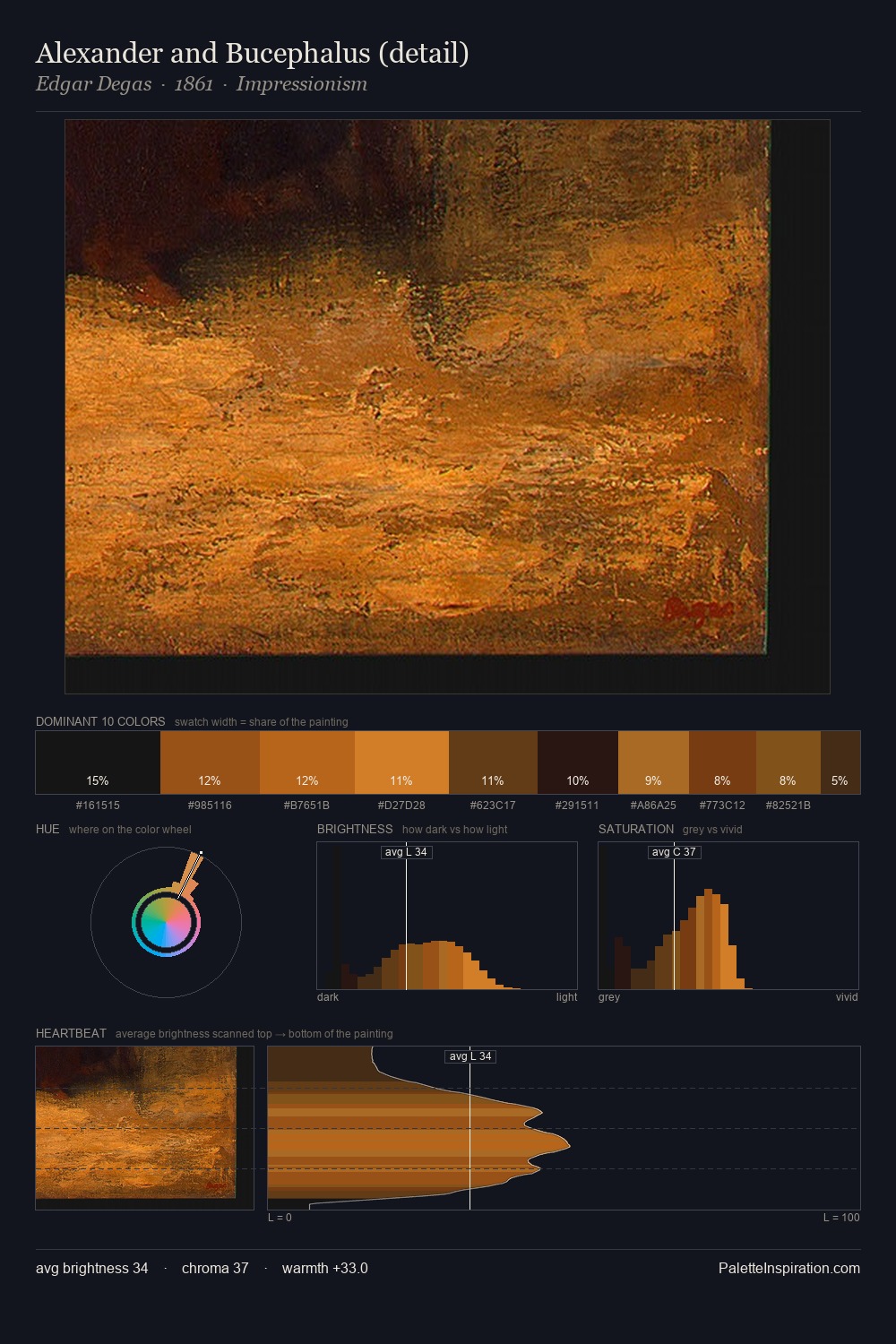Click the L = 0 axis label

pos(280,1217)
